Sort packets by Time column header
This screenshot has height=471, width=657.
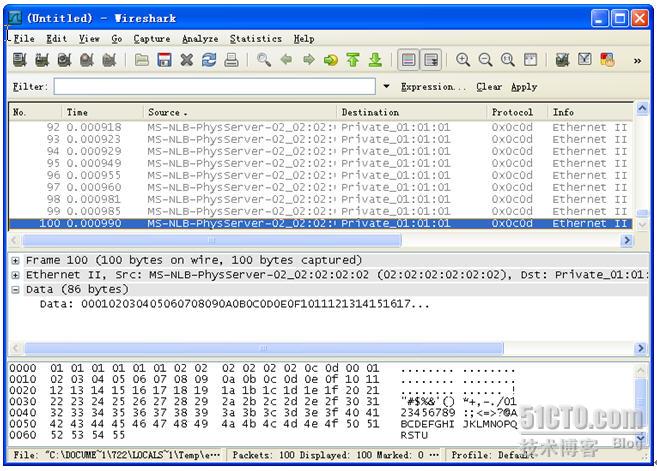point(103,112)
